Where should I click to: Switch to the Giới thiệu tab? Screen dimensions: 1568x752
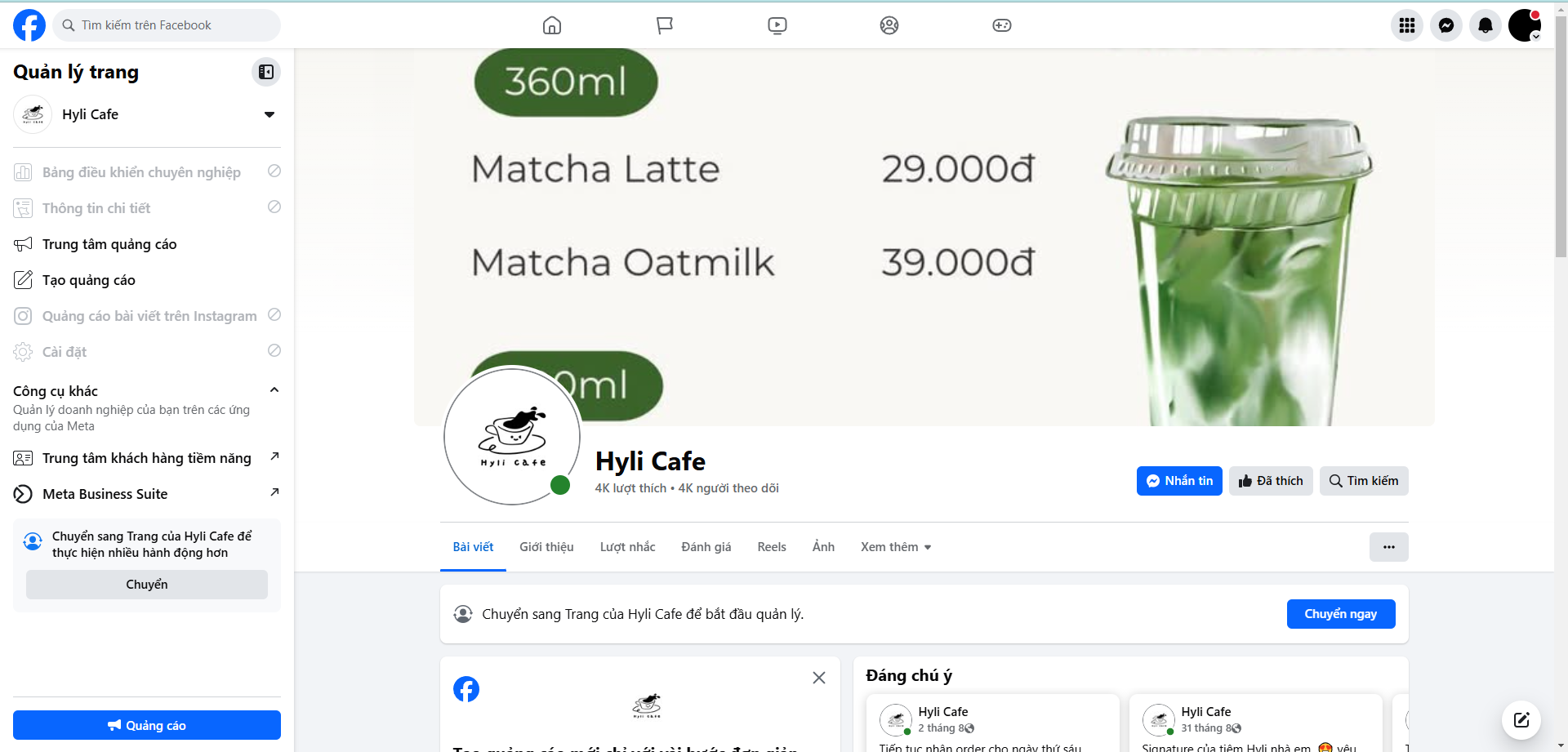pos(546,547)
